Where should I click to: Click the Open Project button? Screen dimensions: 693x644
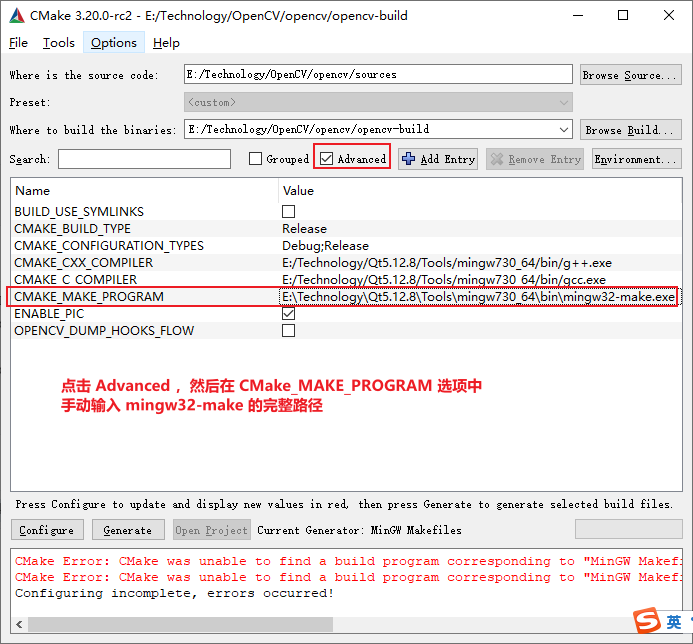212,530
